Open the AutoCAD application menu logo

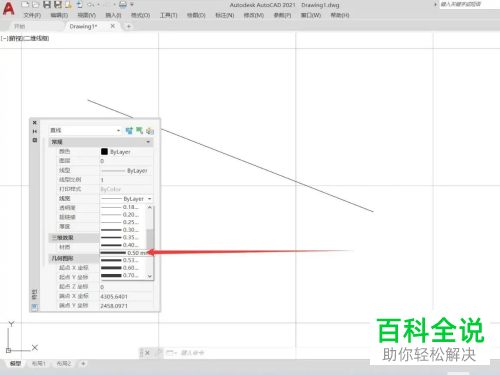point(8,8)
